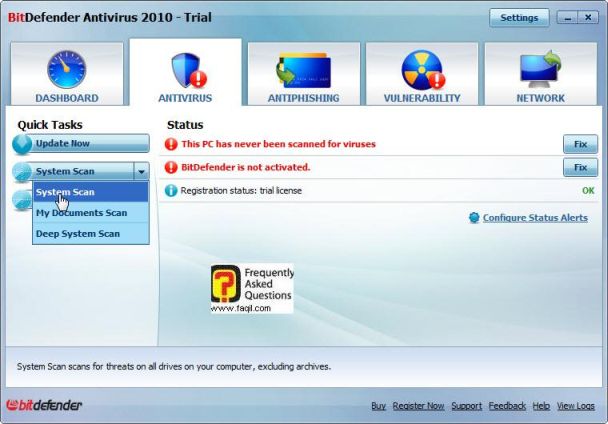This screenshot has width=608, height=424.
Task: Choose My Documents Scan from dropdown
Action: click(91, 213)
